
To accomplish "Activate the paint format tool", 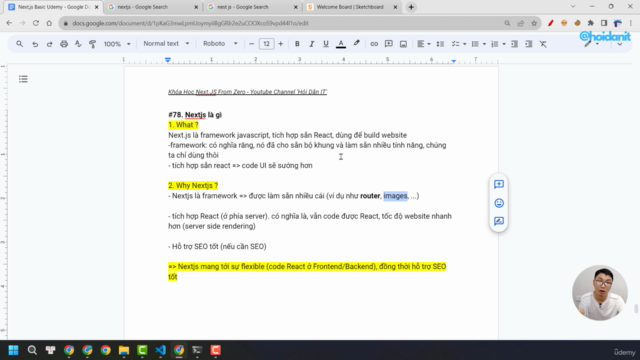I will [93, 44].
